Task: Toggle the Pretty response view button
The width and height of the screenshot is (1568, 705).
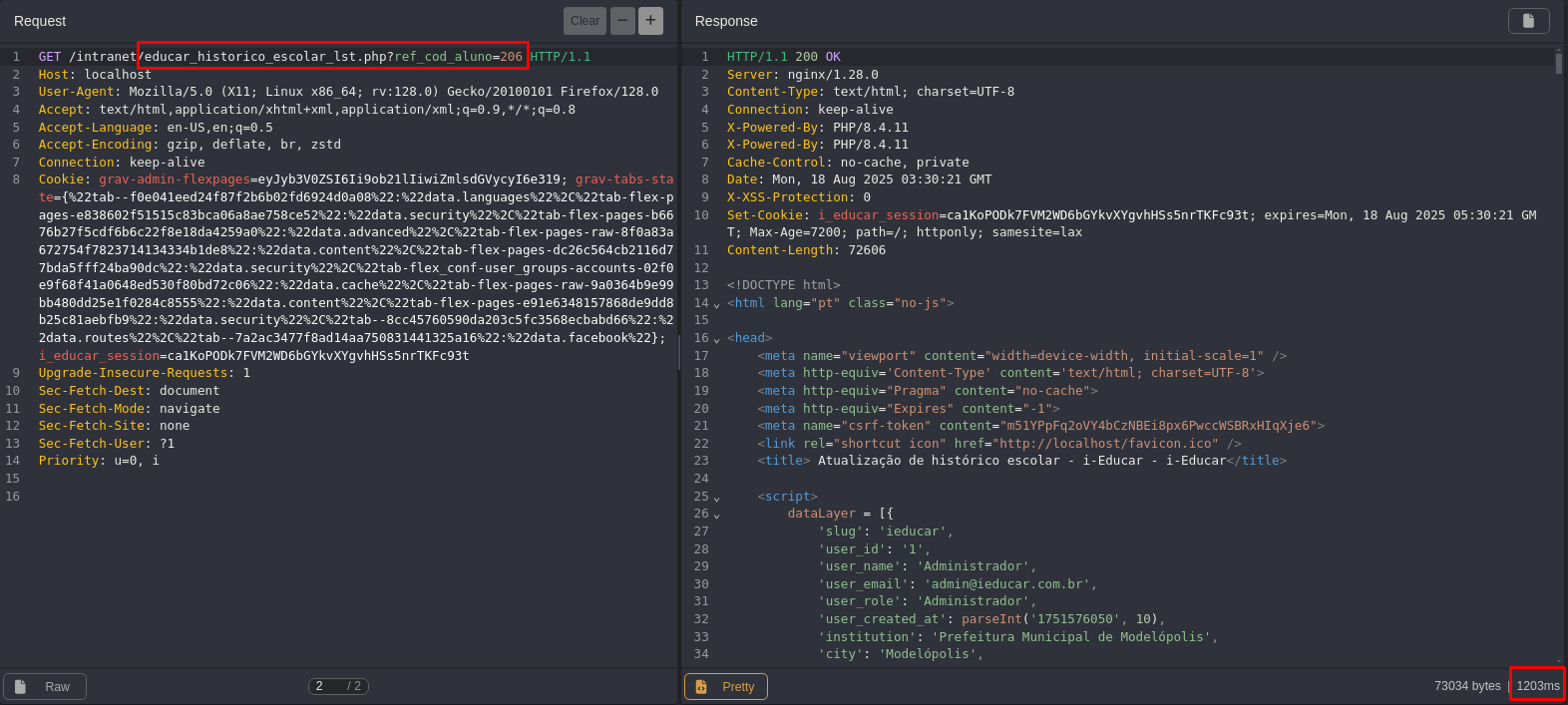Action: (726, 686)
